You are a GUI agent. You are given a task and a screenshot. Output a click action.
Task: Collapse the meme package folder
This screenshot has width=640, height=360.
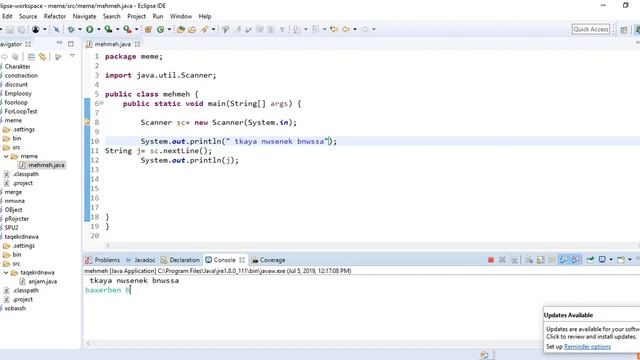point(6,156)
